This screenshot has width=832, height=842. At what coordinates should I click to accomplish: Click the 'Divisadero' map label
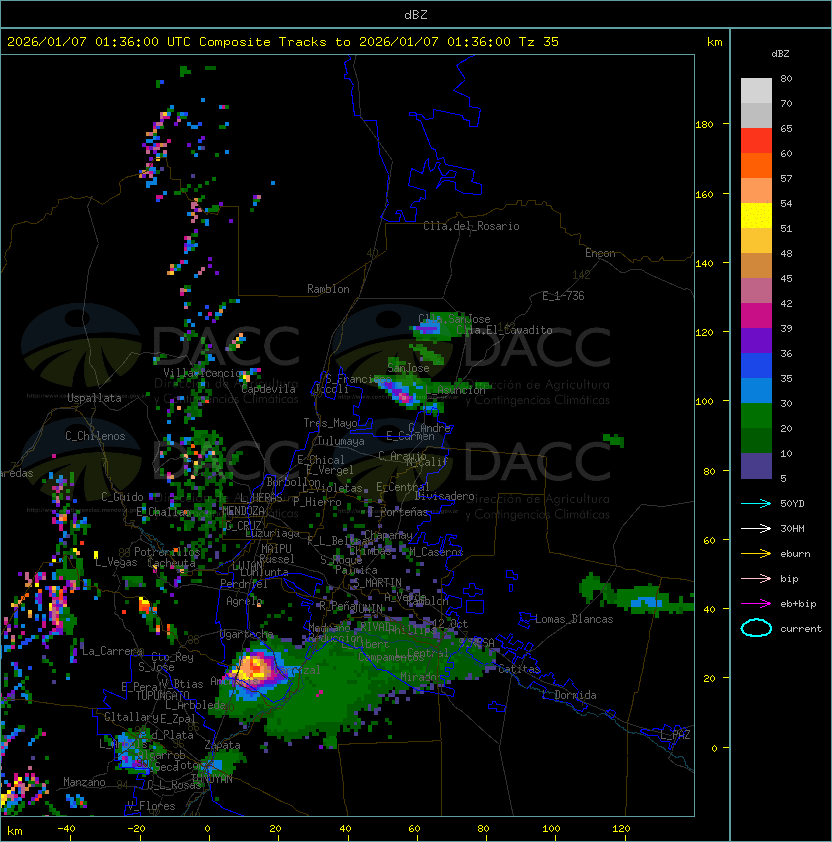tap(445, 496)
